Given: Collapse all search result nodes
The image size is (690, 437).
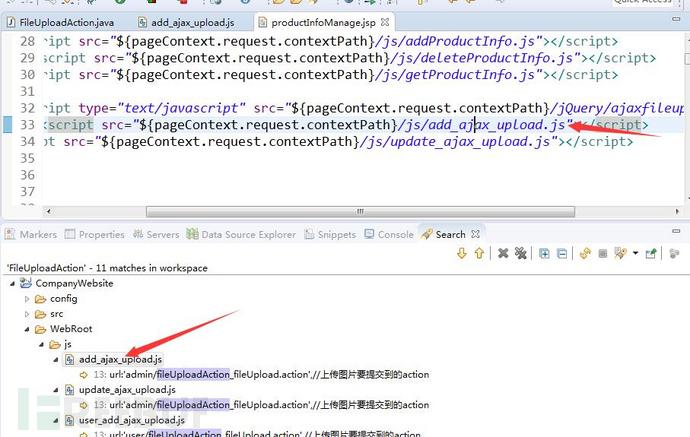Looking at the screenshot, I should point(562,253).
